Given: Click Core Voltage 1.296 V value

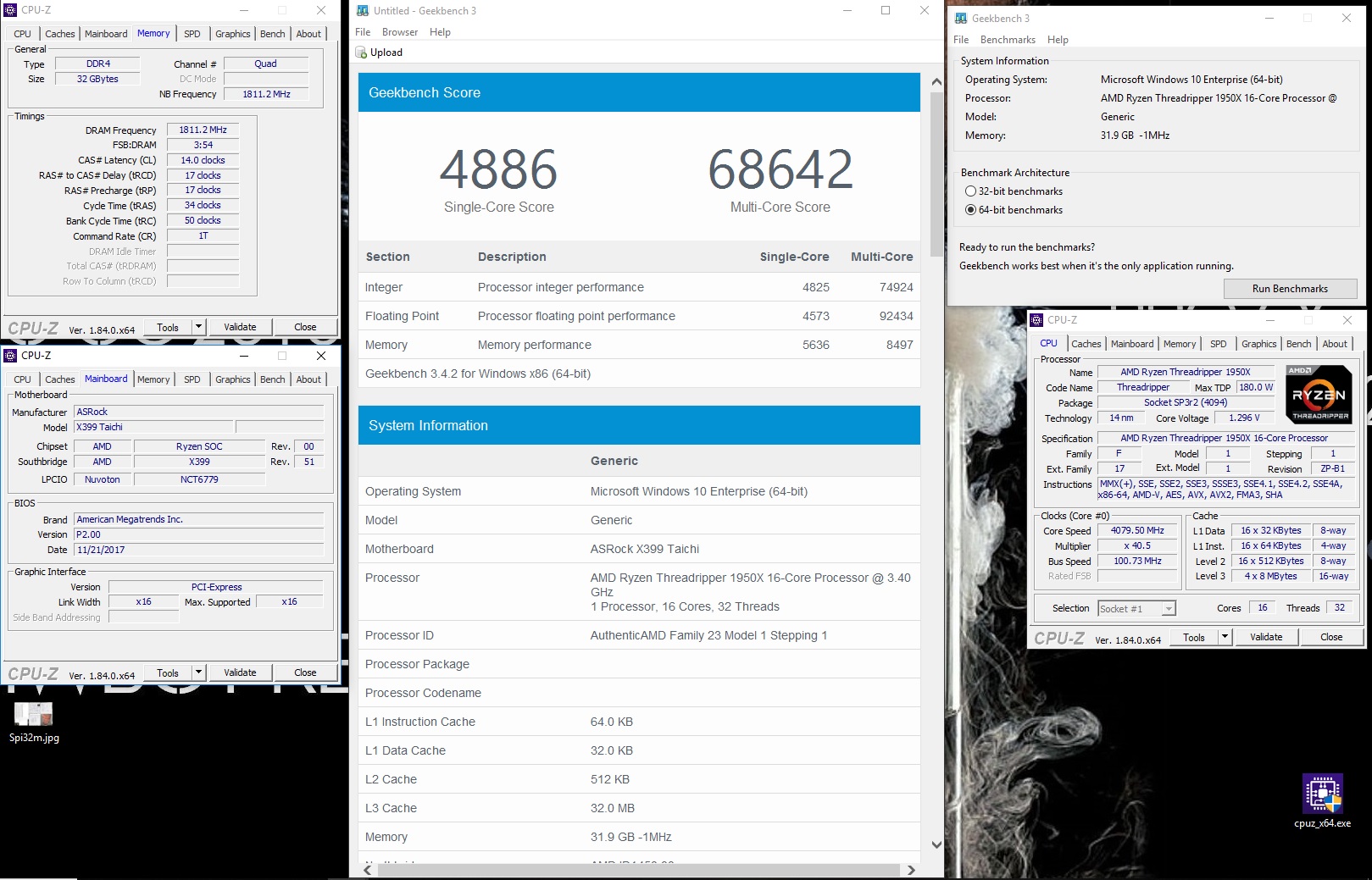Looking at the screenshot, I should tap(1244, 418).
